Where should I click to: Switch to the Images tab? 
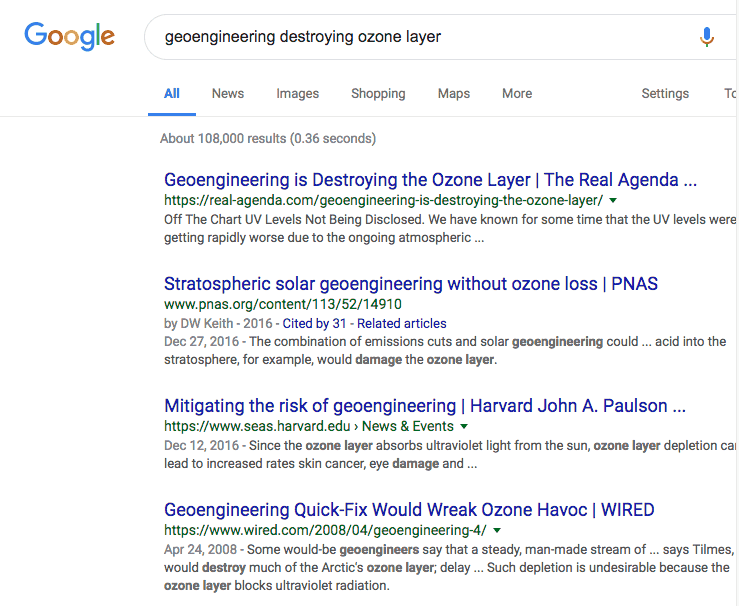click(297, 93)
